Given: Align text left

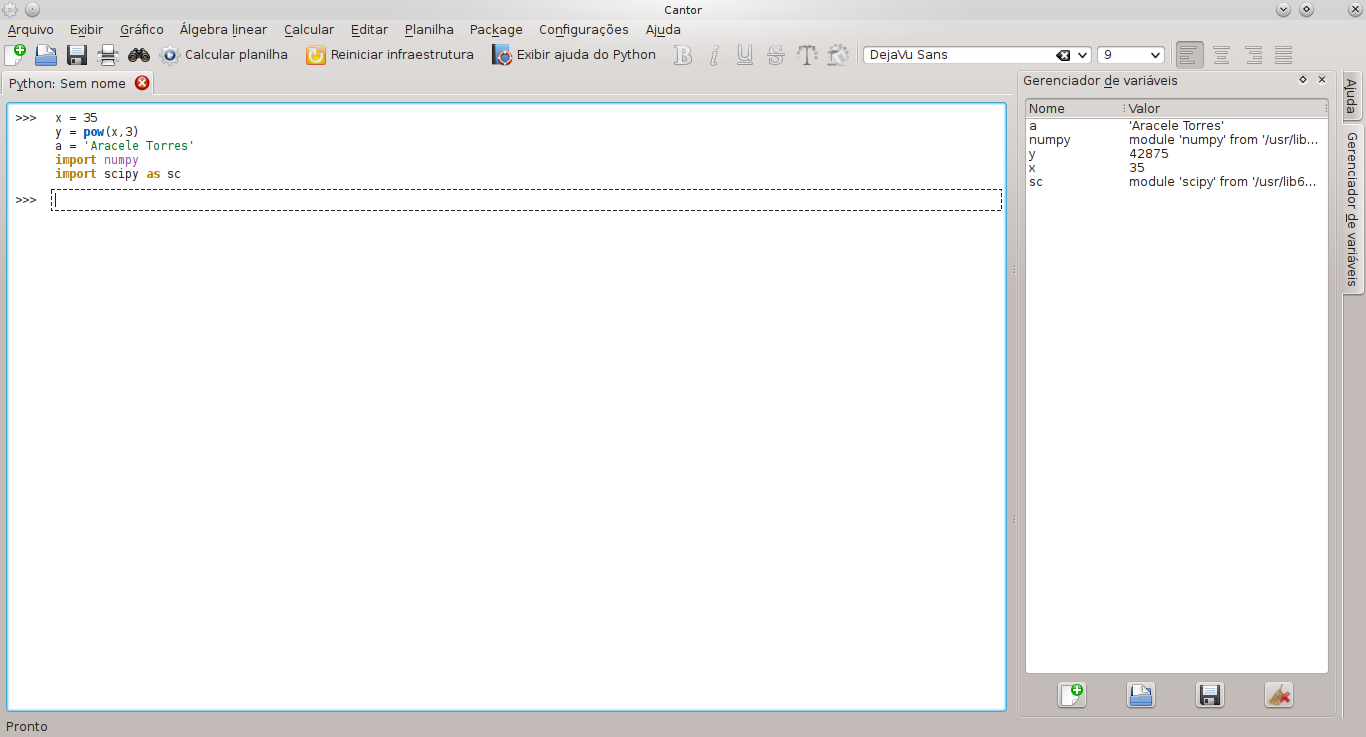Looking at the screenshot, I should [x=1190, y=55].
